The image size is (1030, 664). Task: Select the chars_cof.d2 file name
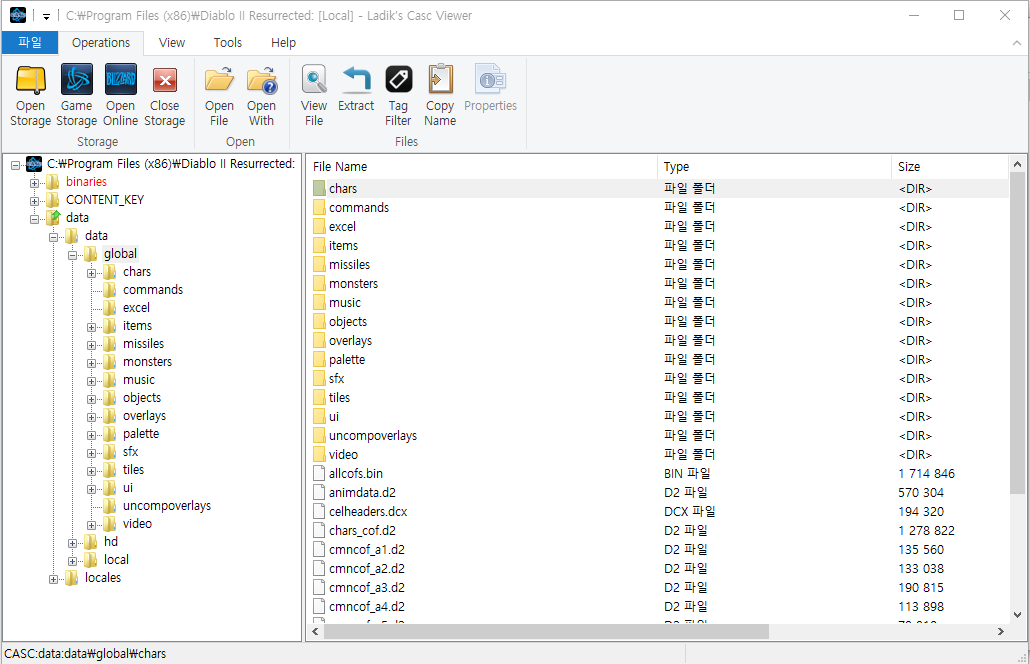tap(362, 531)
